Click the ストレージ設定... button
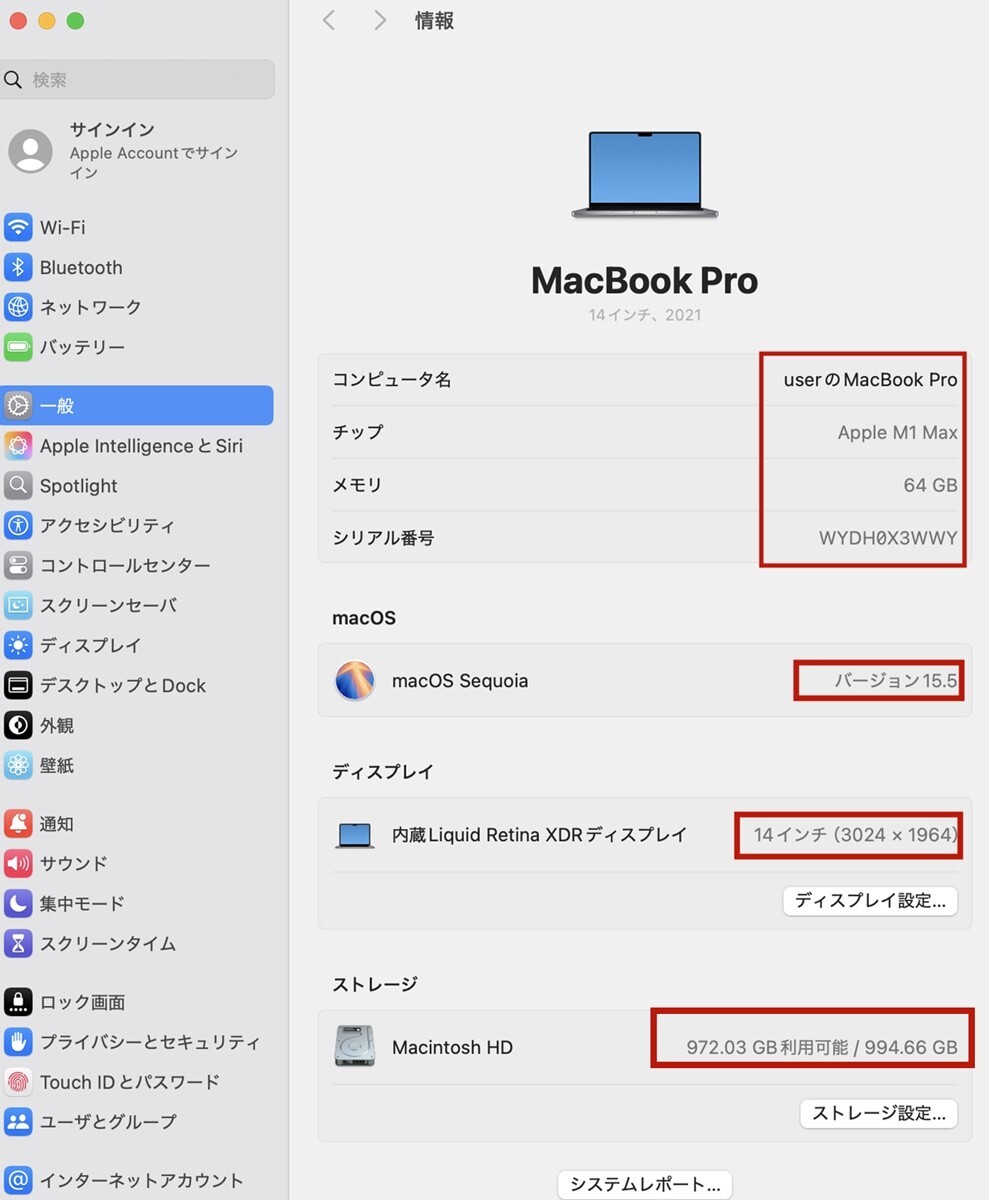The height and width of the screenshot is (1200, 989). pyautogui.click(x=878, y=1113)
